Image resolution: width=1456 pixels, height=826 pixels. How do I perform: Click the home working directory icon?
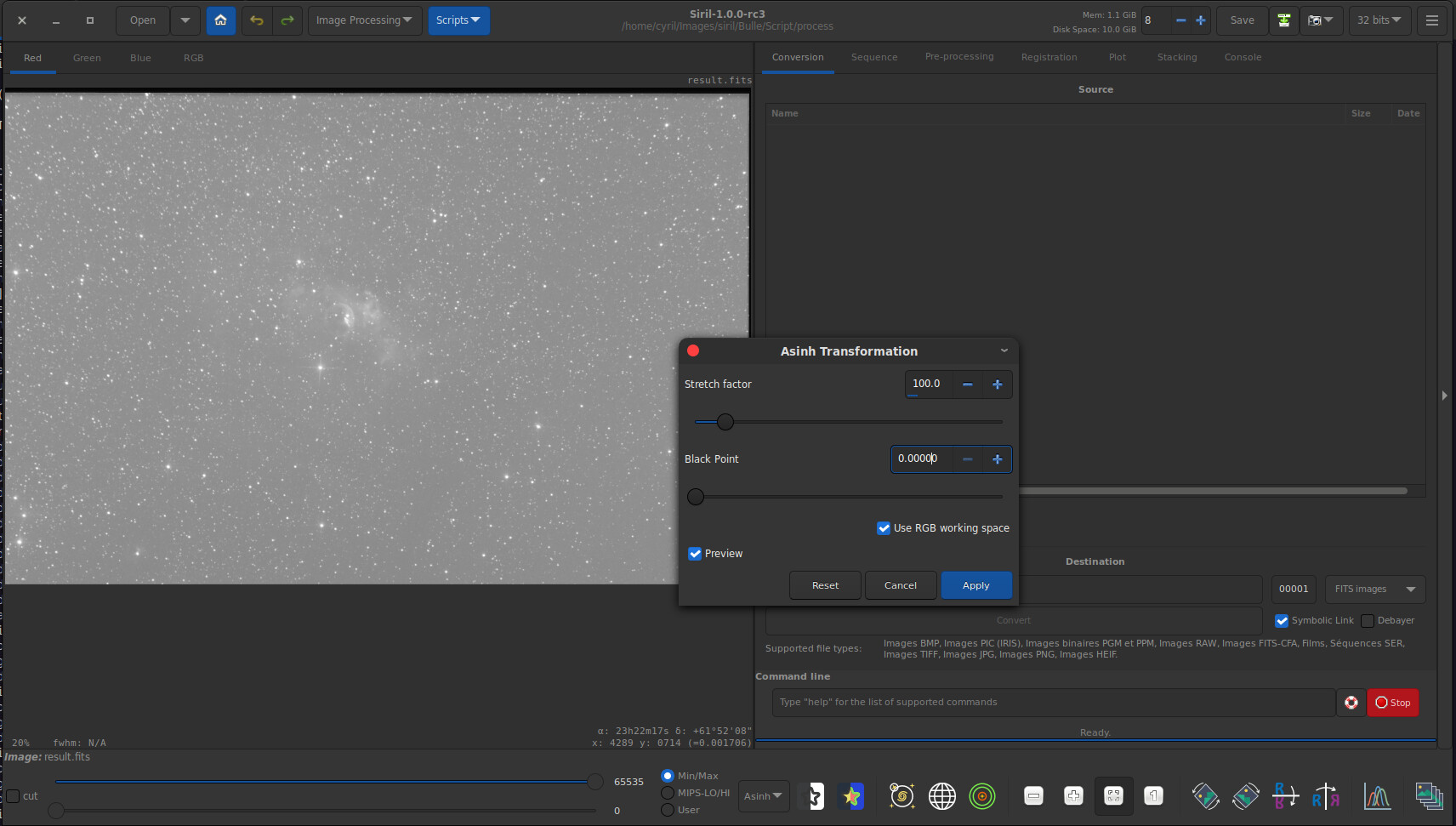click(x=220, y=20)
